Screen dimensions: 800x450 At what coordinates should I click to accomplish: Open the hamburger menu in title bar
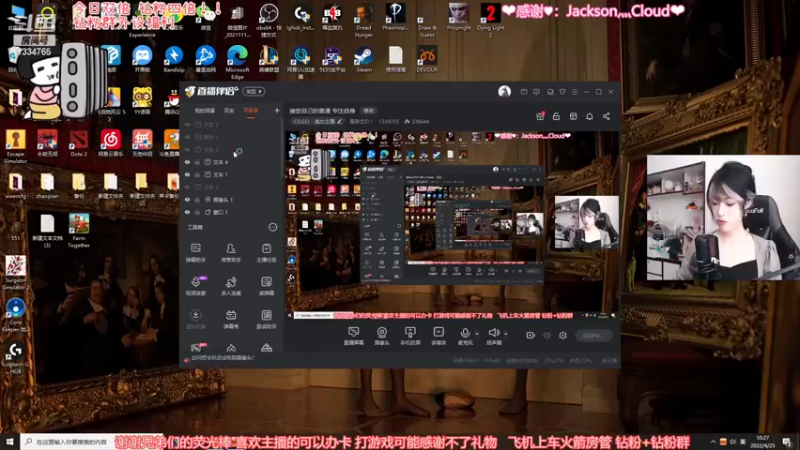pyautogui.click(x=574, y=92)
